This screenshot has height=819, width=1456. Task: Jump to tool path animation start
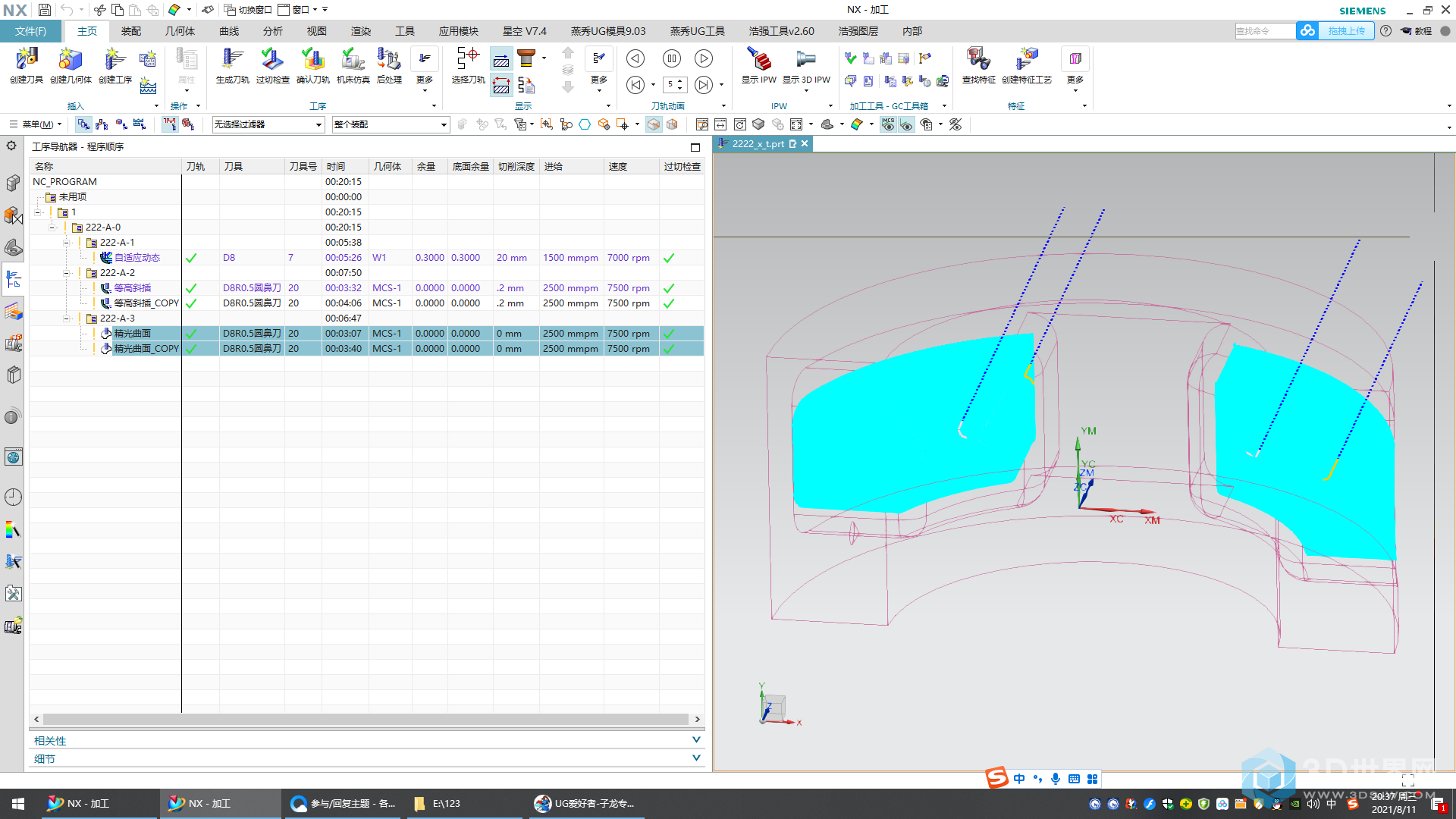click(635, 85)
